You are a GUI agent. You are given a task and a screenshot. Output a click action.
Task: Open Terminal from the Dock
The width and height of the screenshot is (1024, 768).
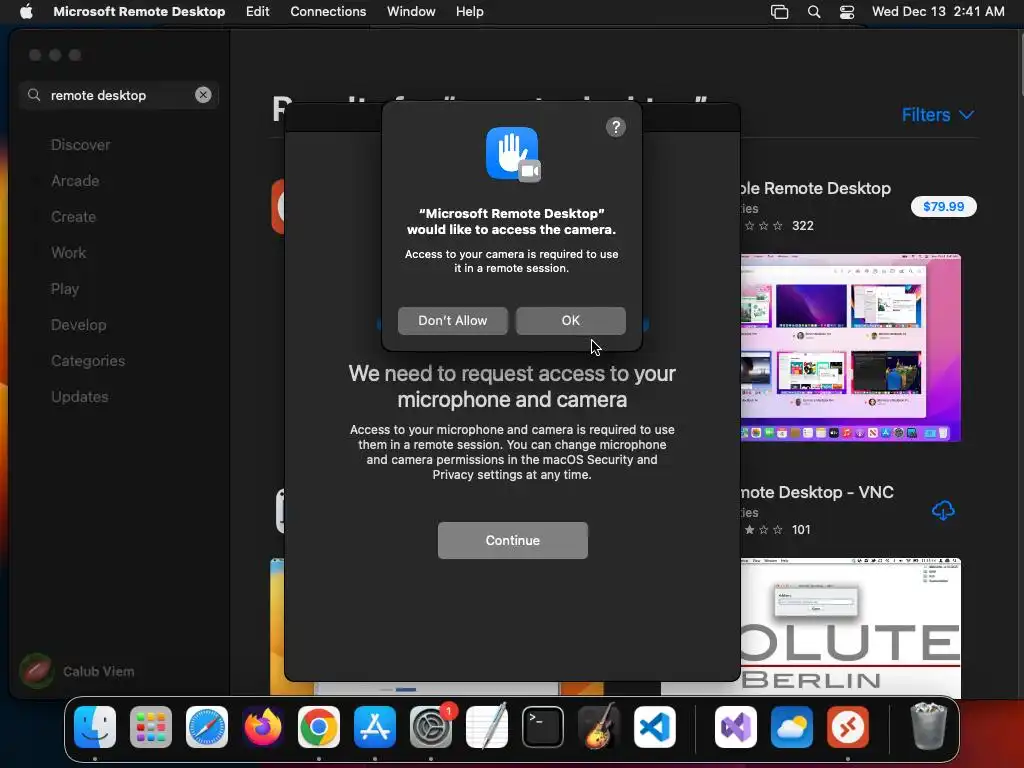[543, 727]
